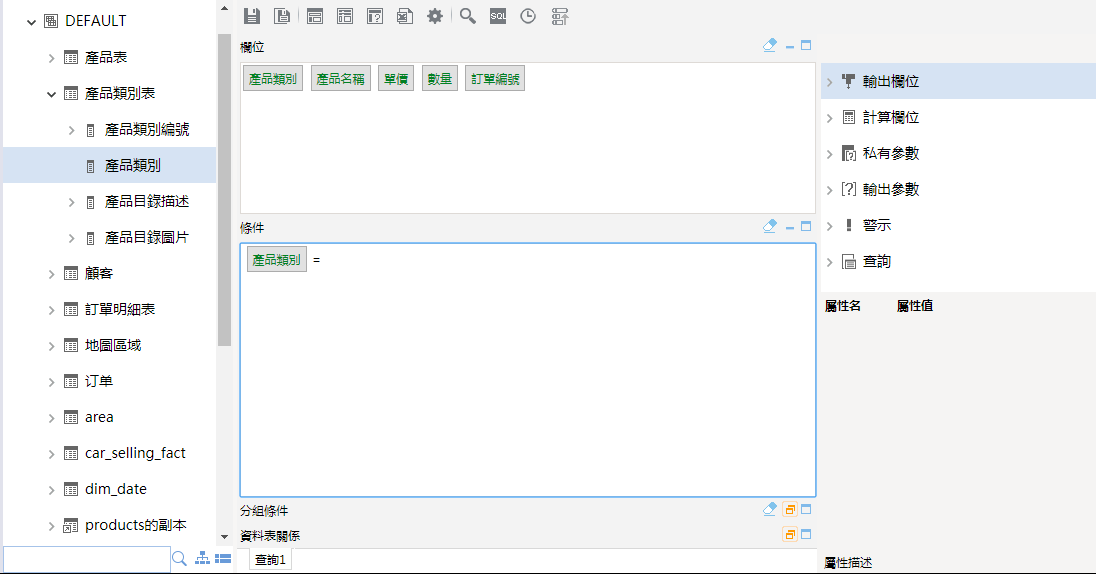
Task: Maximize the 條件 panel
Action: [x=806, y=226]
